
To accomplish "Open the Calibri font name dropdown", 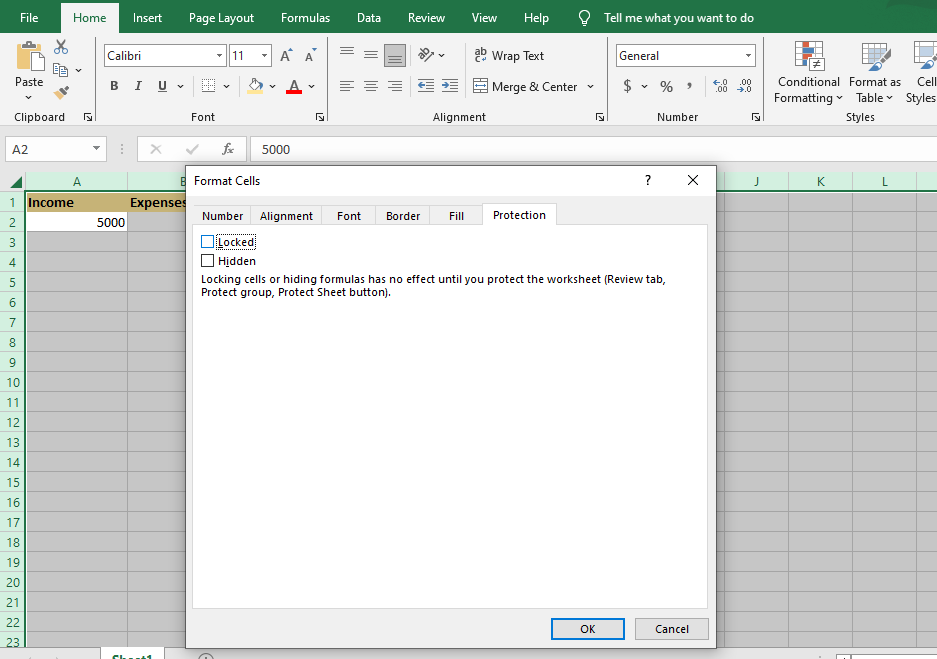I will 219,56.
